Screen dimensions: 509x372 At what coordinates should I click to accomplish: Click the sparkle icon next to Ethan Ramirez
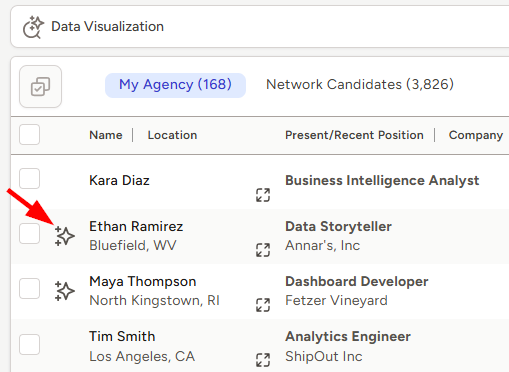click(x=64, y=236)
